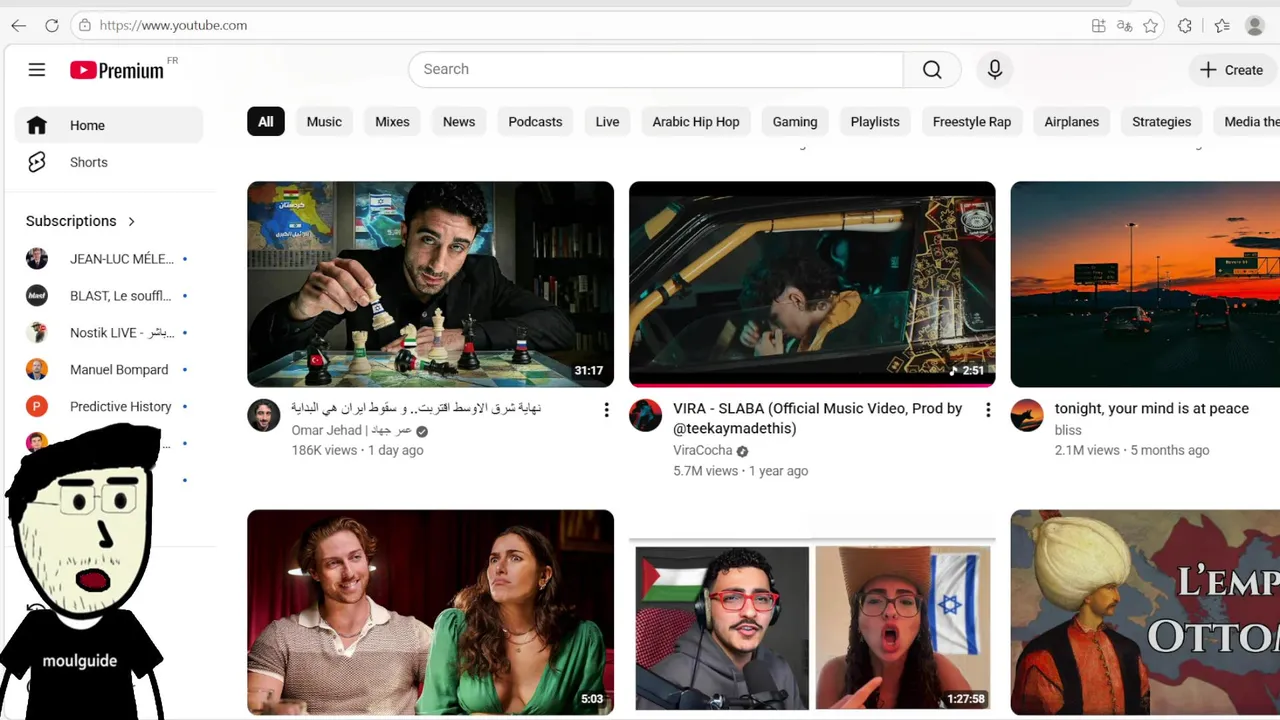Image resolution: width=1280 pixels, height=720 pixels.
Task: Go back with browser arrow
Action: click(x=18, y=25)
